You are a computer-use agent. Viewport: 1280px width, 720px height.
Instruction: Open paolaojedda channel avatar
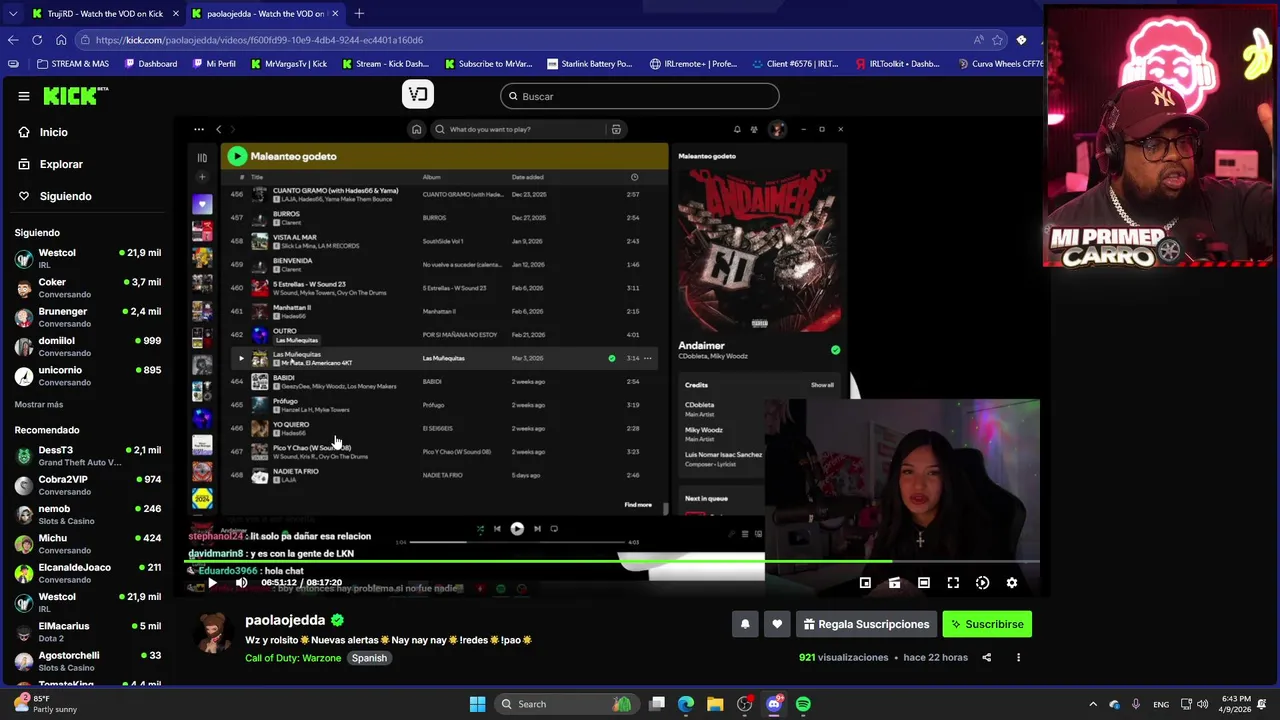[x=211, y=632]
